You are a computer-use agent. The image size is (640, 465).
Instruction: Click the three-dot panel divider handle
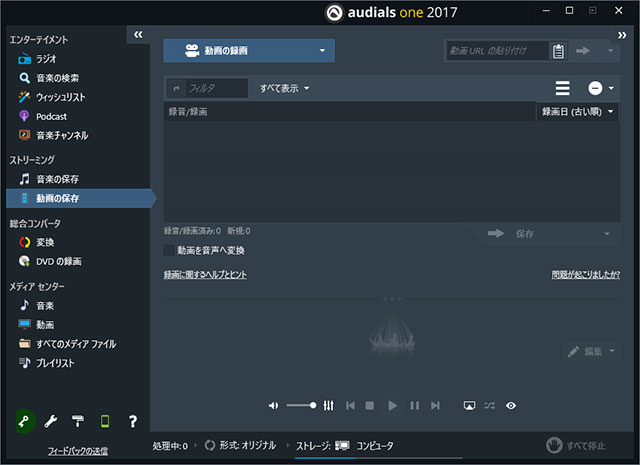point(392,299)
